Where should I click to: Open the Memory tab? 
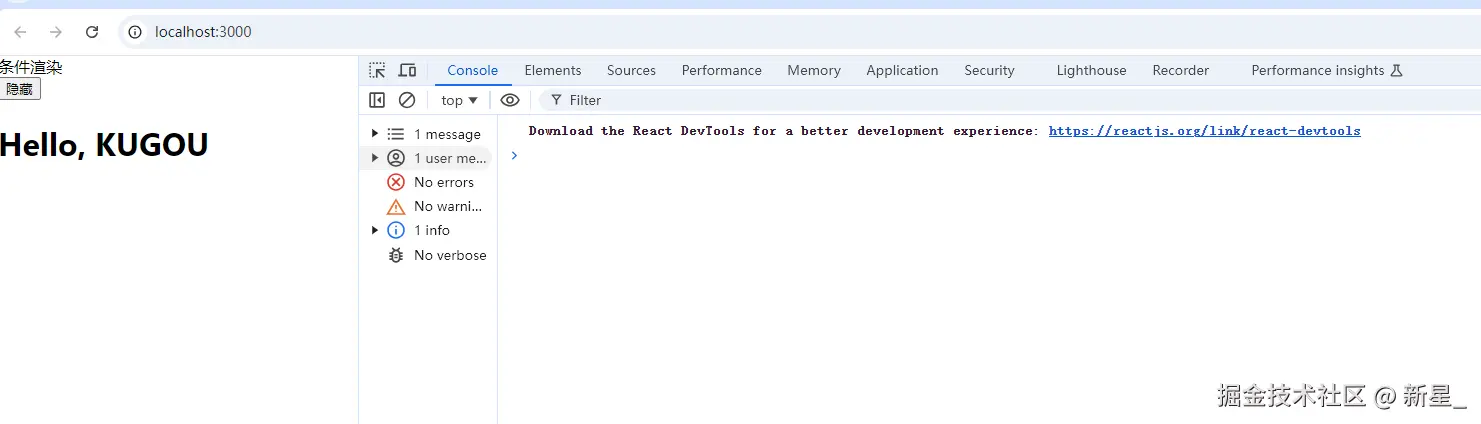click(x=814, y=70)
